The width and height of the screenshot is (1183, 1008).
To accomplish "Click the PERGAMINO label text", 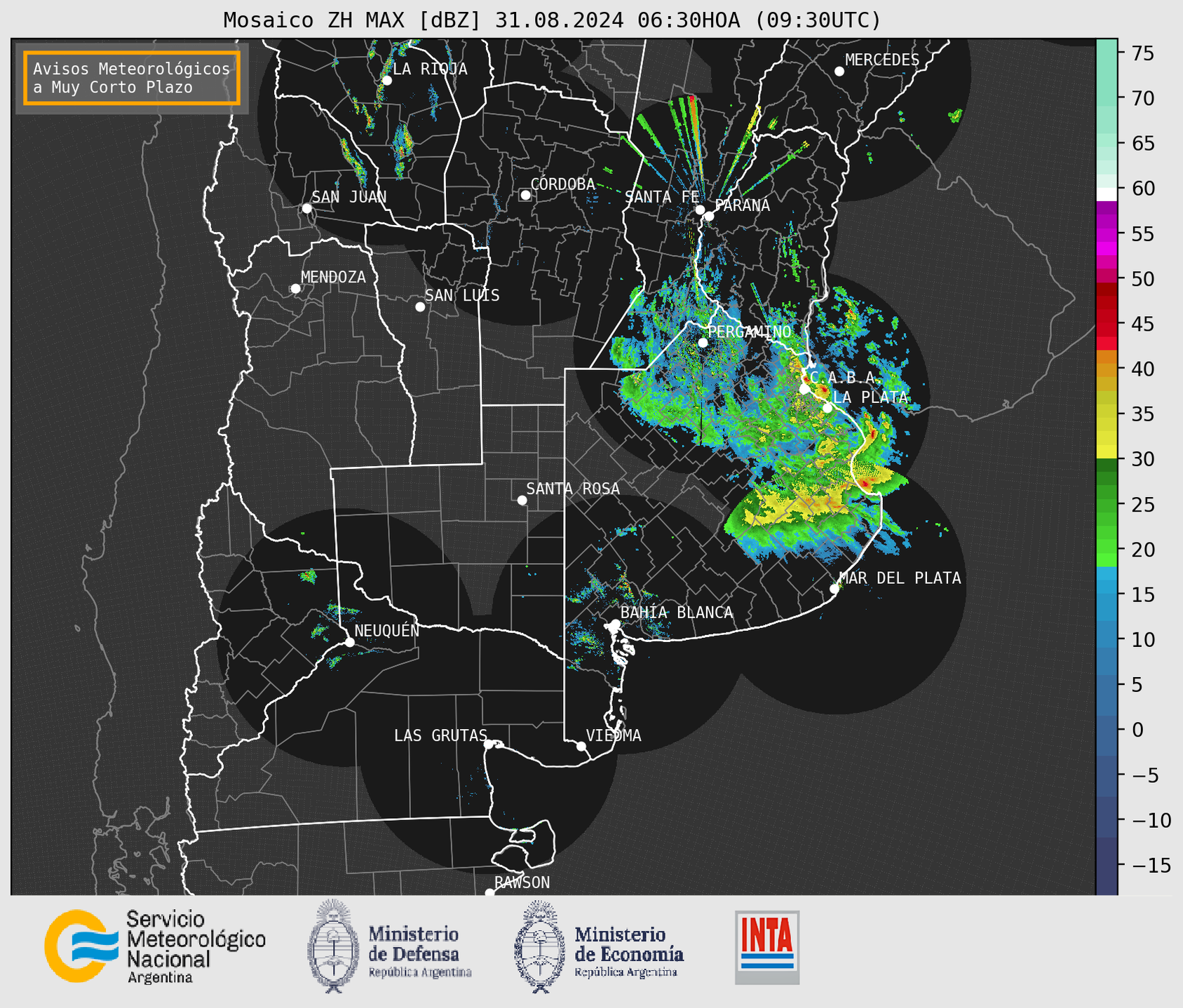I will coord(750,332).
